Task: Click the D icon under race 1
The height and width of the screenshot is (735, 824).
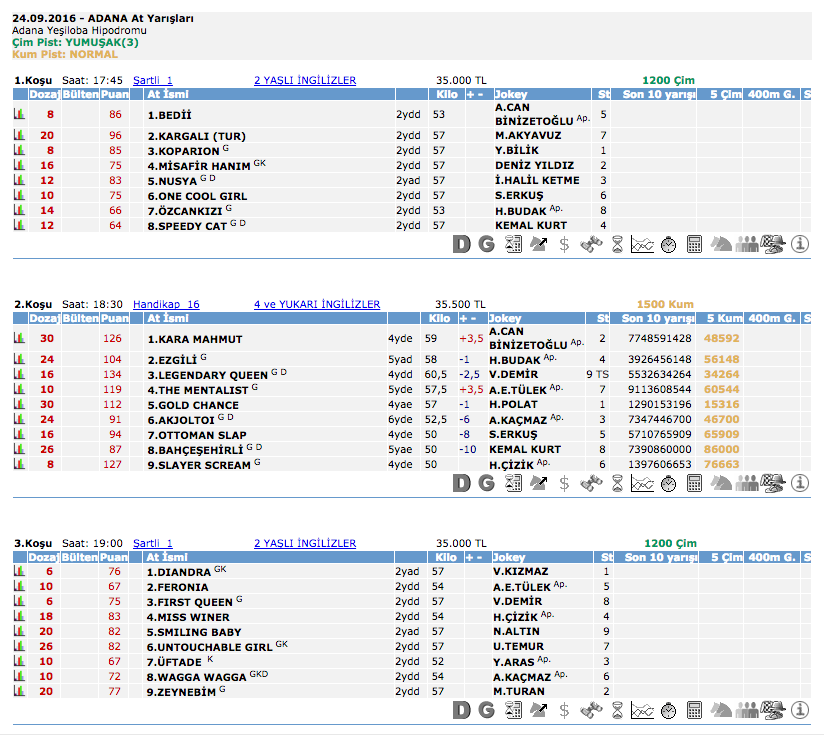Action: [461, 244]
